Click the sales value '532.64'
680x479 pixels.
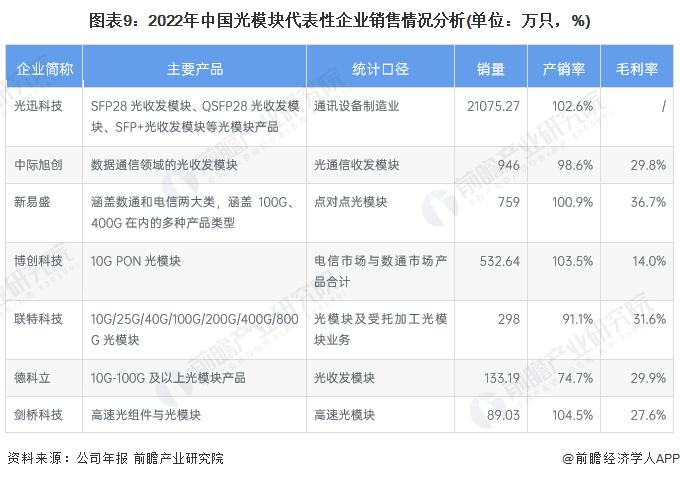click(500, 261)
